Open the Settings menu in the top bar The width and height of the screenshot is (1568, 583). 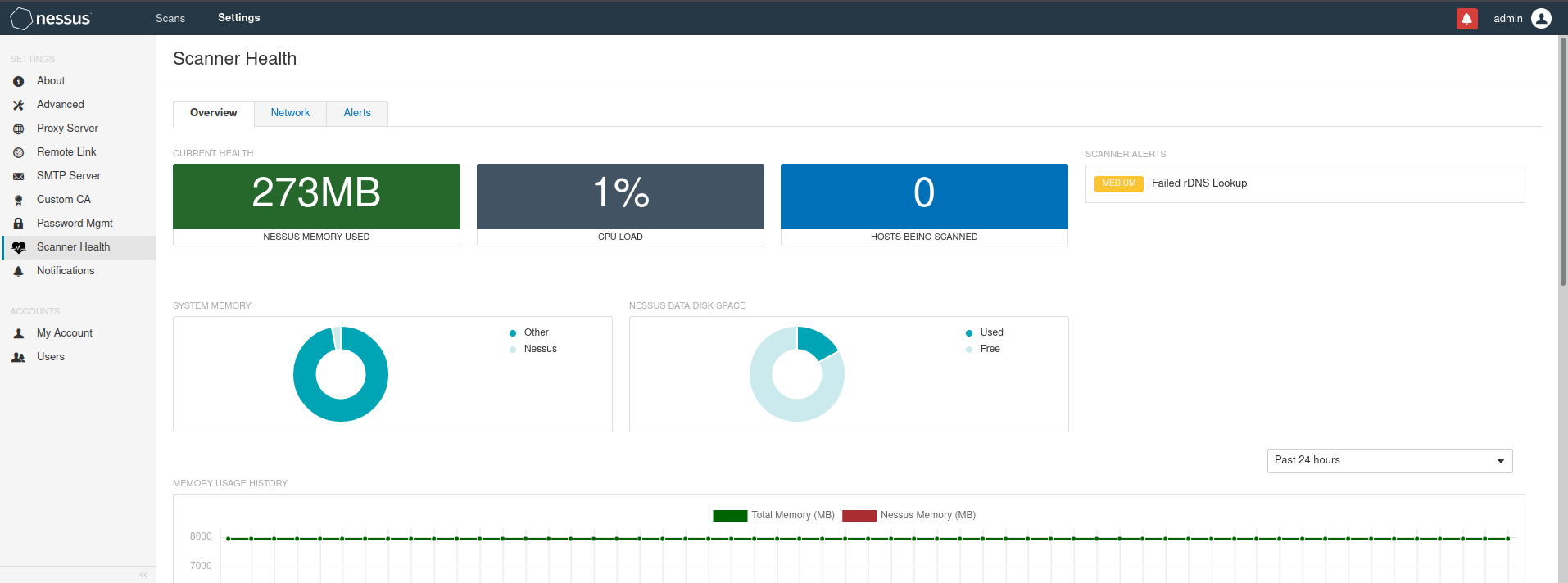coord(239,17)
